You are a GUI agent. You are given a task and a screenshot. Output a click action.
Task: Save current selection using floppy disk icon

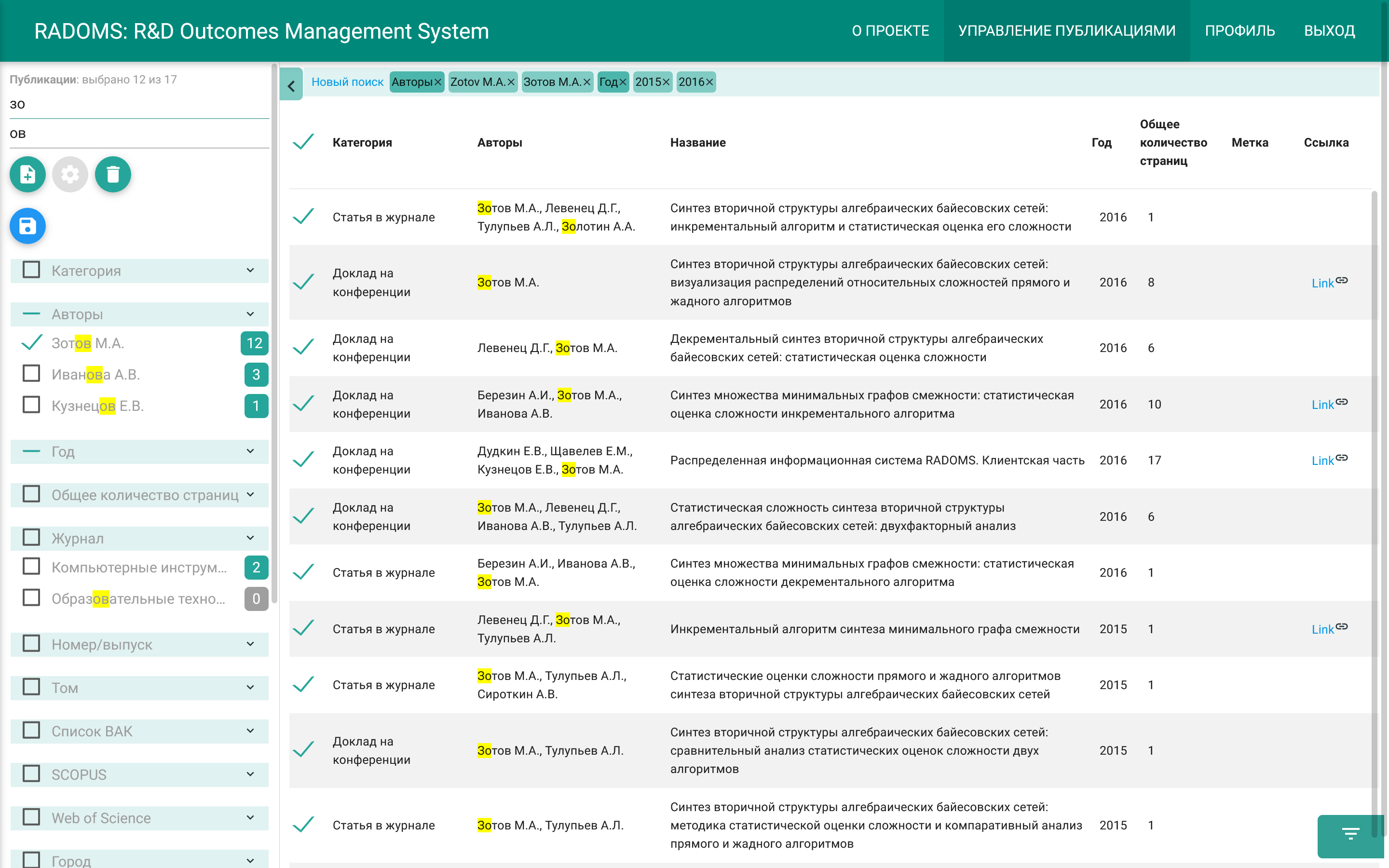(27, 226)
